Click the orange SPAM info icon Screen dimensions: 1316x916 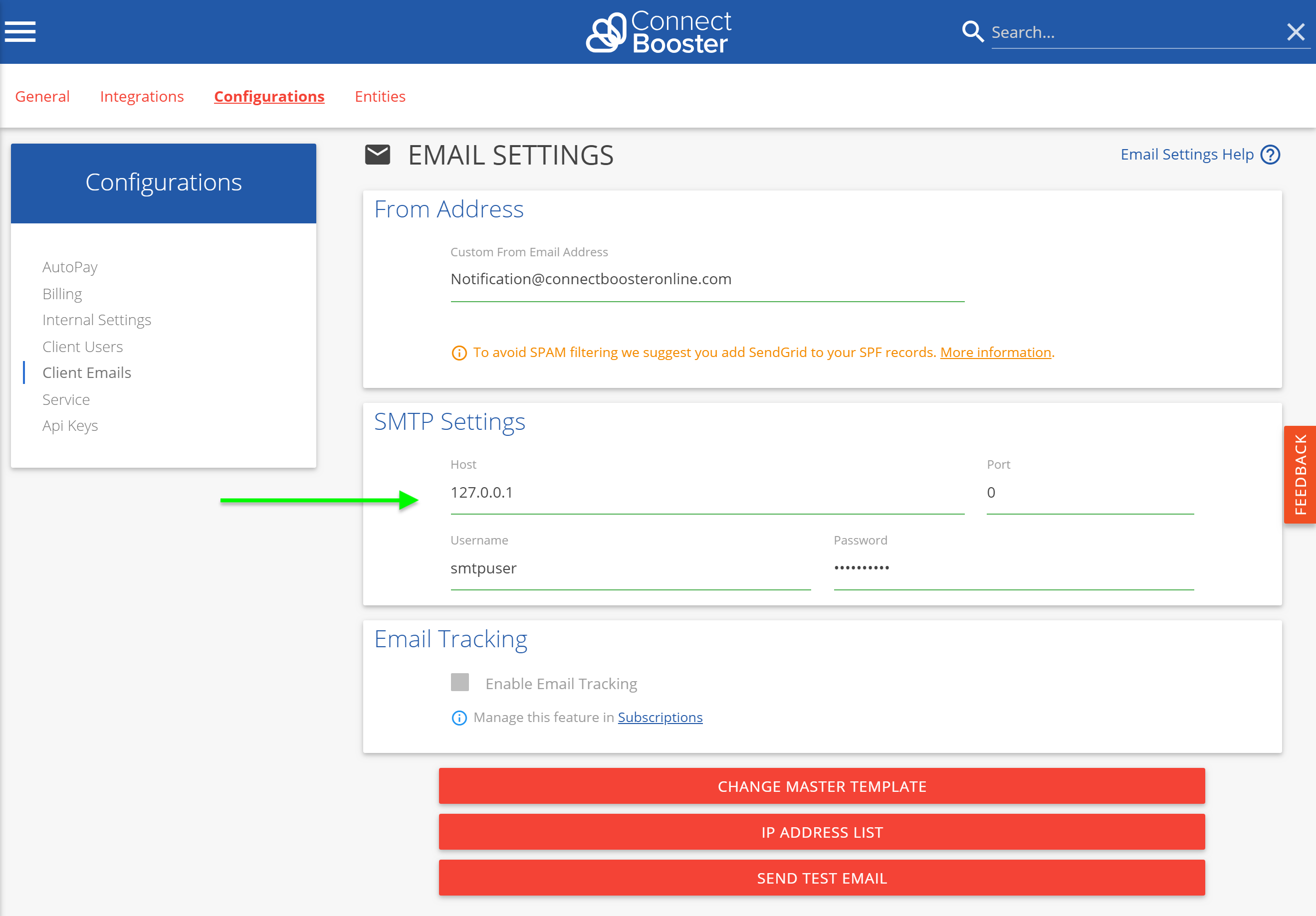coord(459,353)
